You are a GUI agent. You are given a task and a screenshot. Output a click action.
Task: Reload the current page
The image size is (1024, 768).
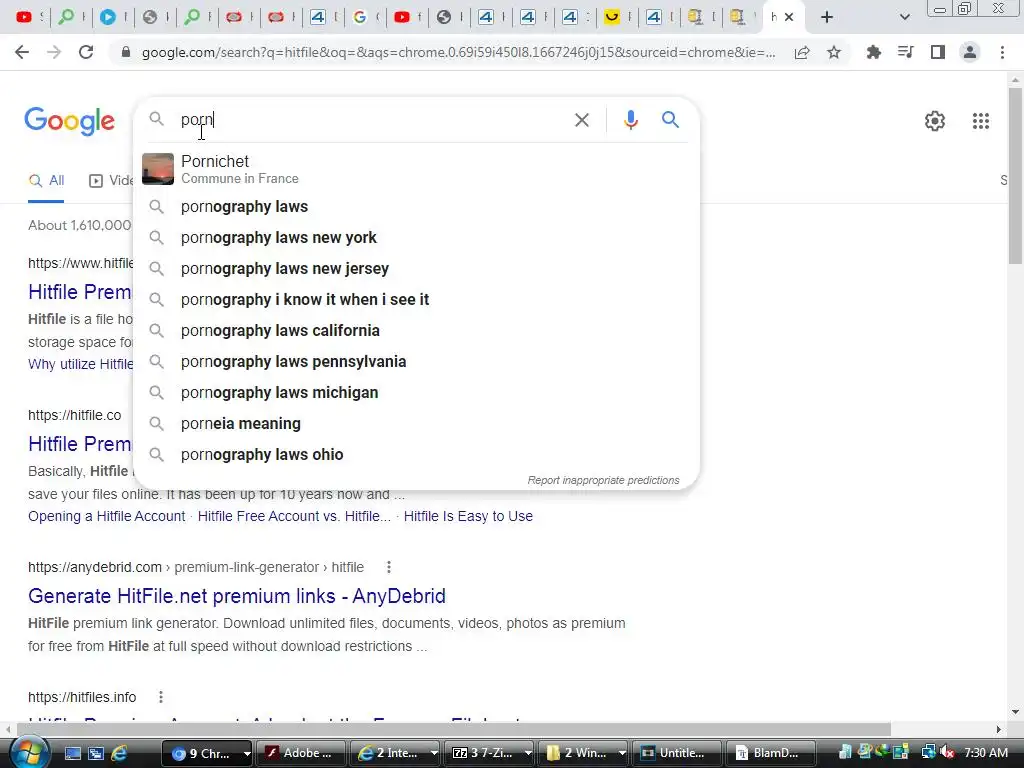(x=86, y=52)
